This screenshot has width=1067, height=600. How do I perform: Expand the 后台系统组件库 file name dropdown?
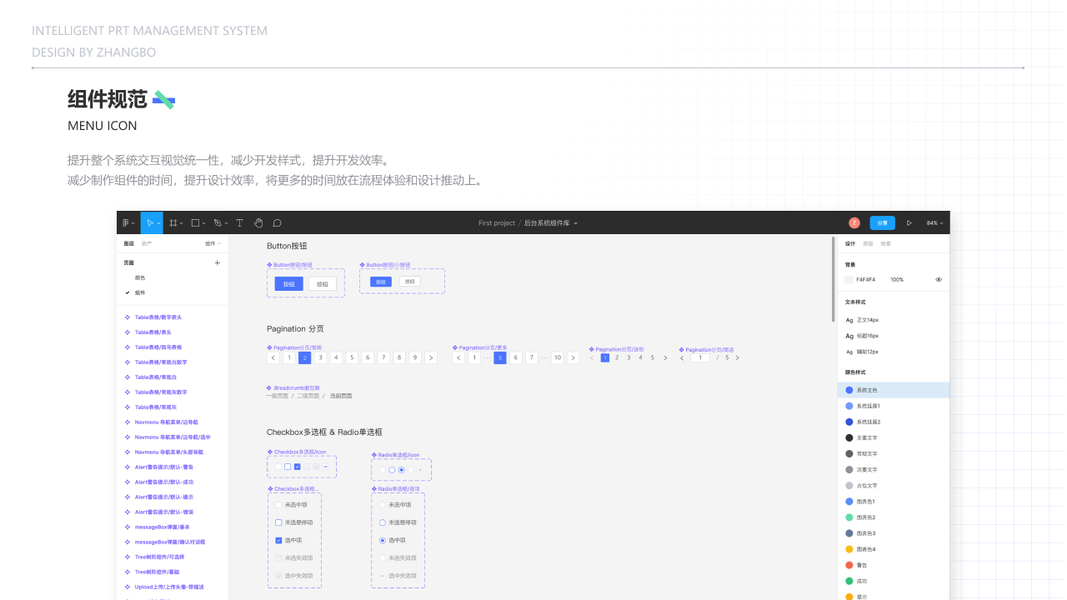(576, 223)
